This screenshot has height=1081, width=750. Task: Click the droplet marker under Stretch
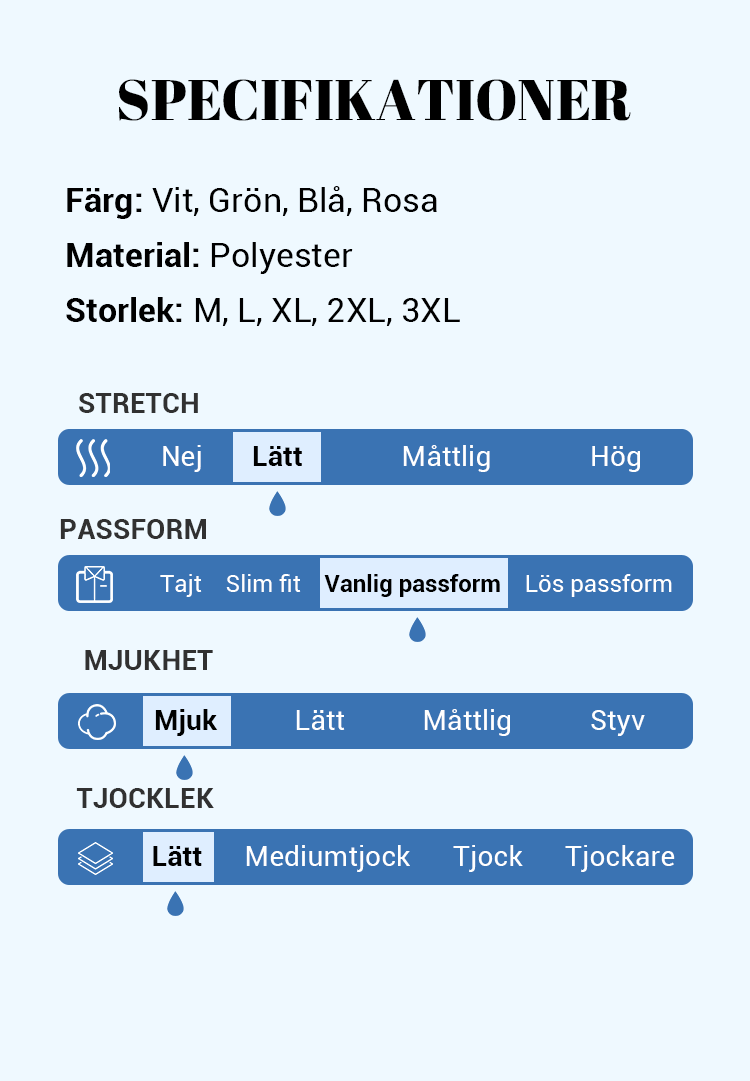click(x=277, y=504)
